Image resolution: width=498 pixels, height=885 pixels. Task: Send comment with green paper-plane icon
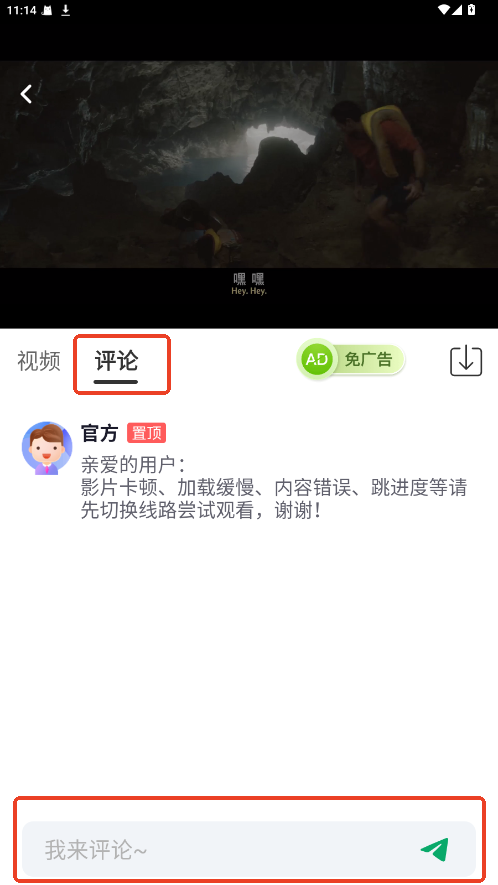click(x=435, y=849)
